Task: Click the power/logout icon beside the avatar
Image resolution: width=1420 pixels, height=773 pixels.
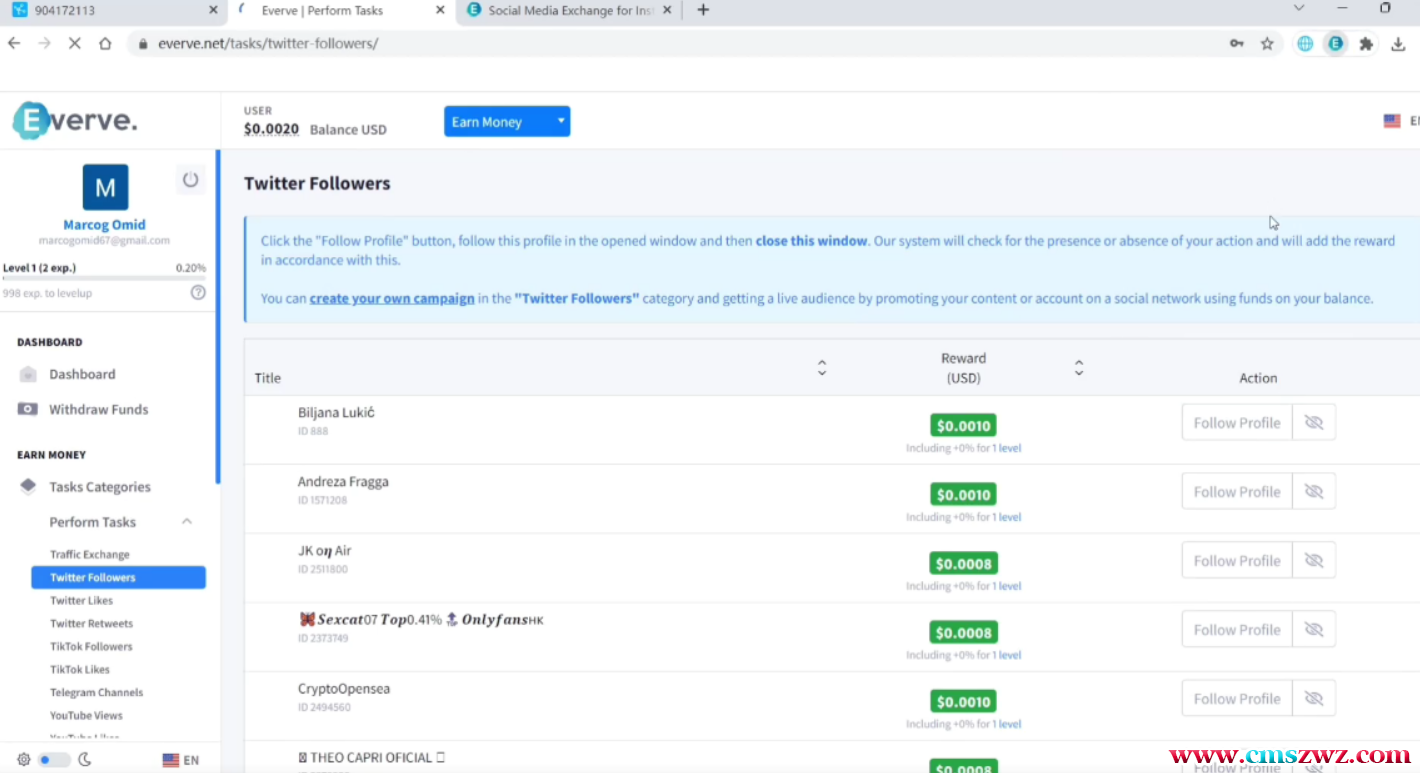Action: (x=190, y=180)
